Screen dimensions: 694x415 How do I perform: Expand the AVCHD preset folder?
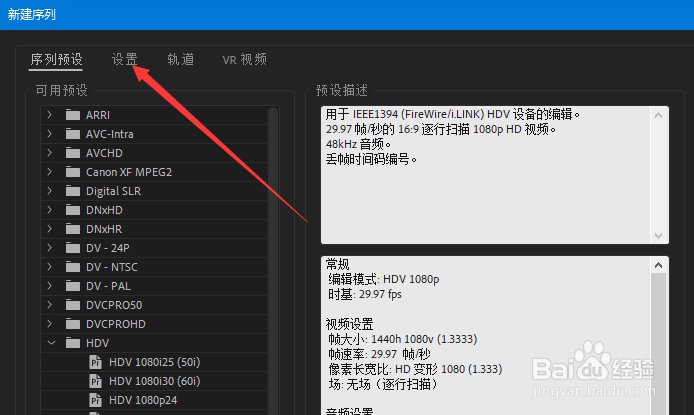(50, 153)
